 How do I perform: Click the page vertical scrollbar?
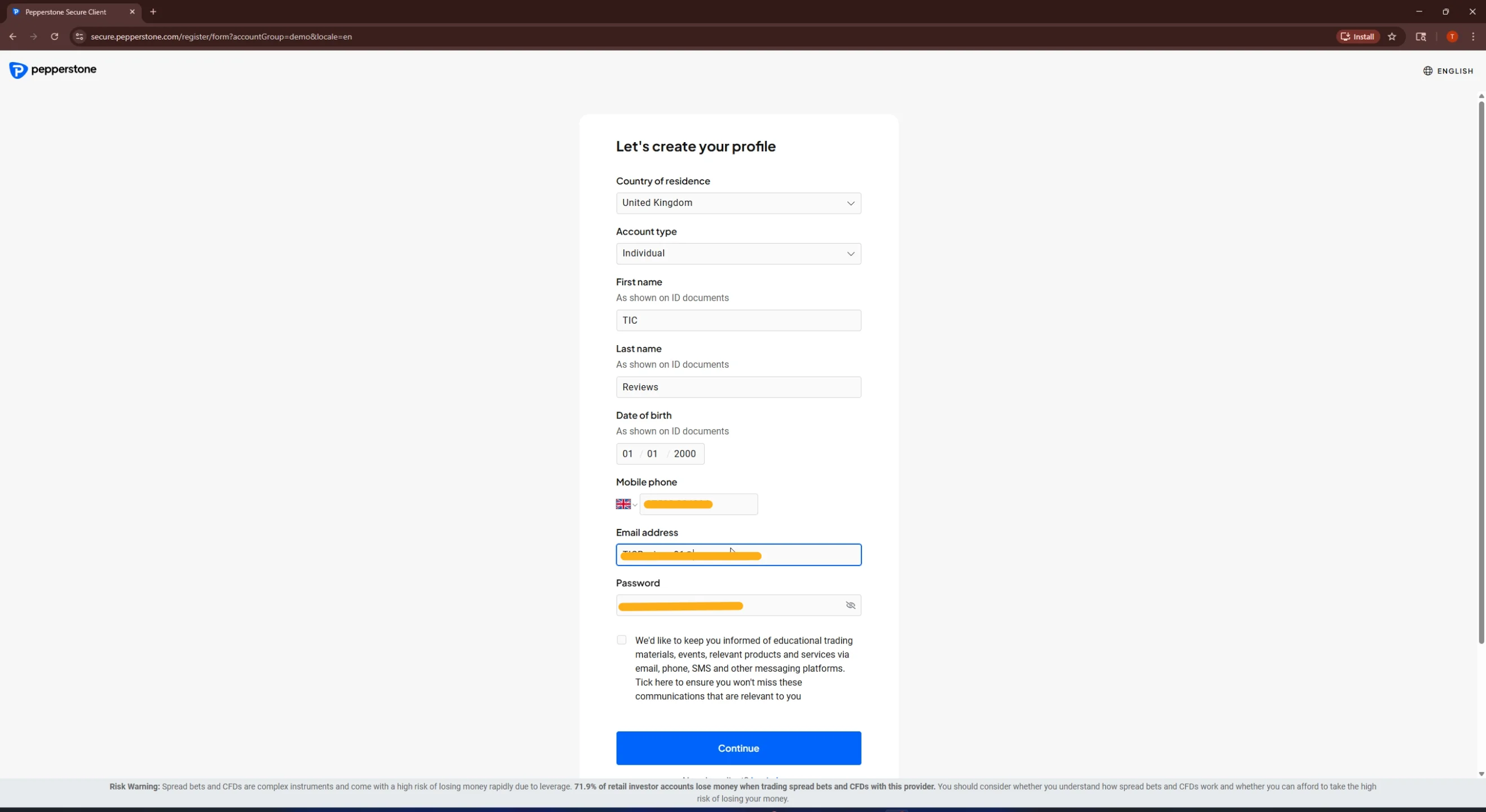[1481, 373]
